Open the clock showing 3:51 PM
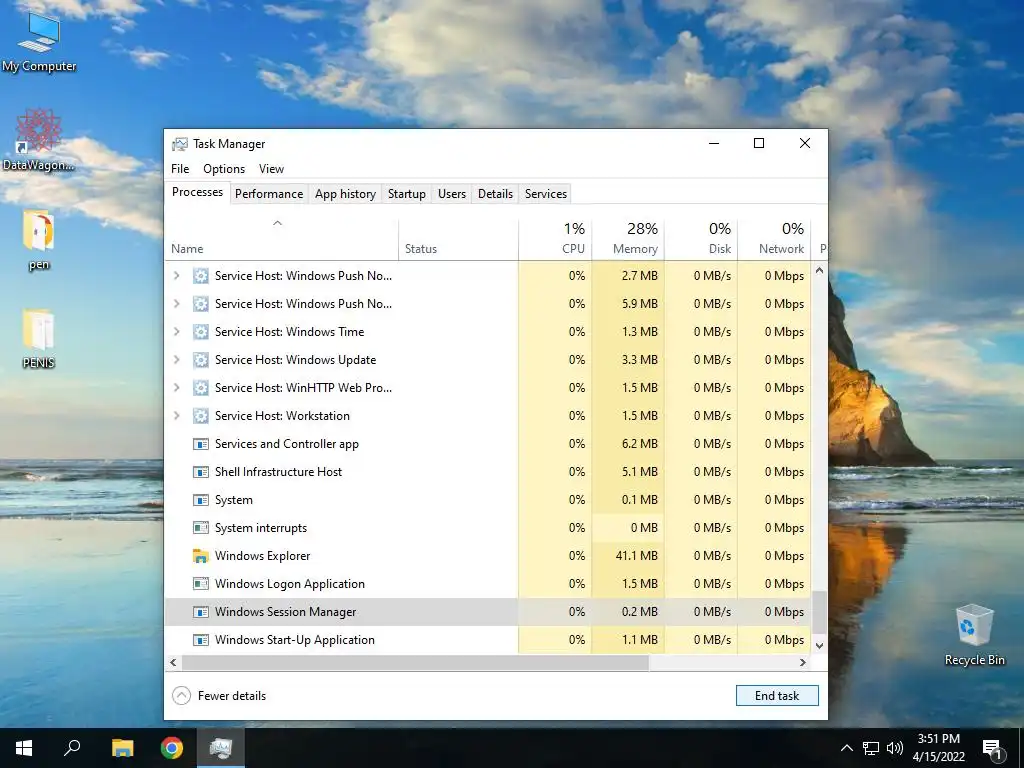Image resolution: width=1024 pixels, height=768 pixels. coord(938,748)
